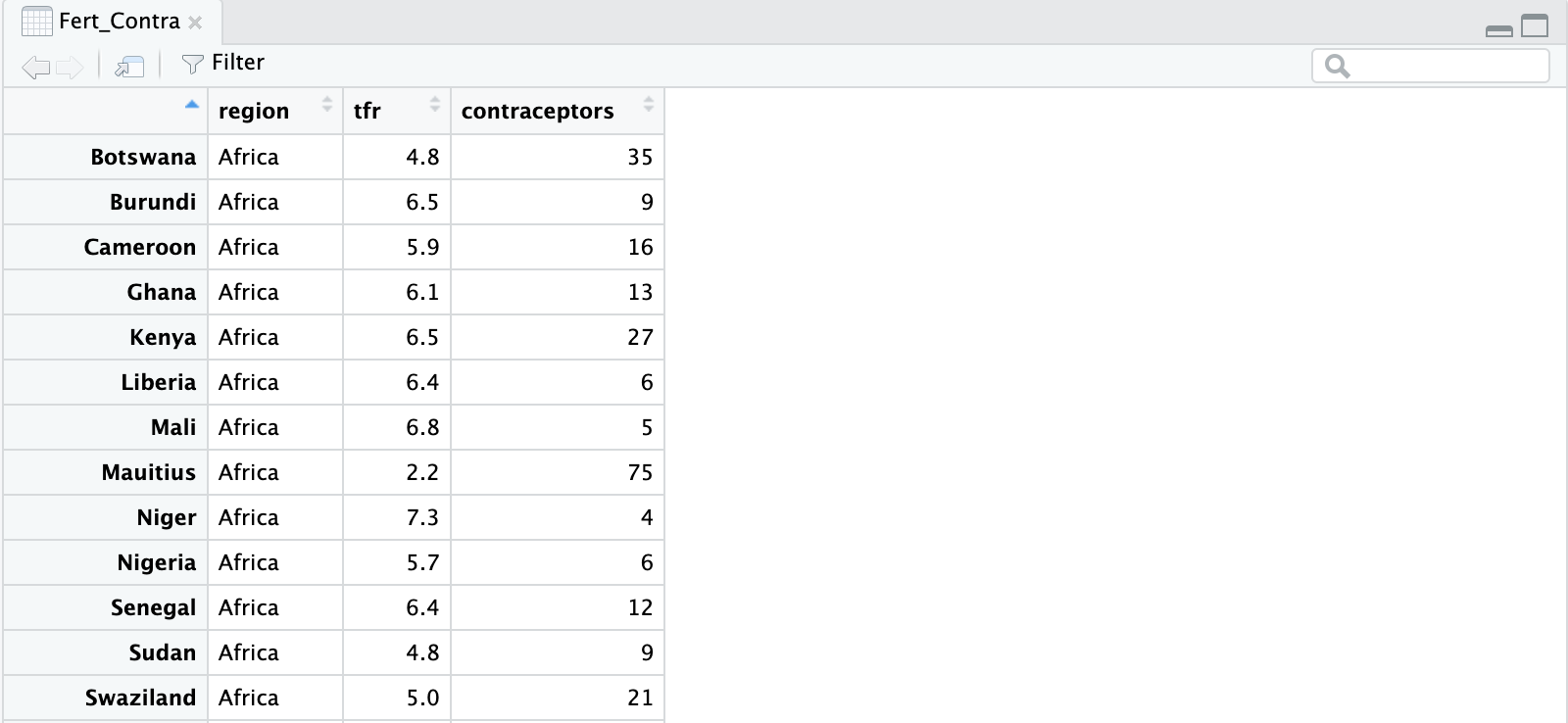Screen dimensions: 1568x723
Task: Click the spreadsheet icon on the Fert_Contra tab
Action: (37, 20)
